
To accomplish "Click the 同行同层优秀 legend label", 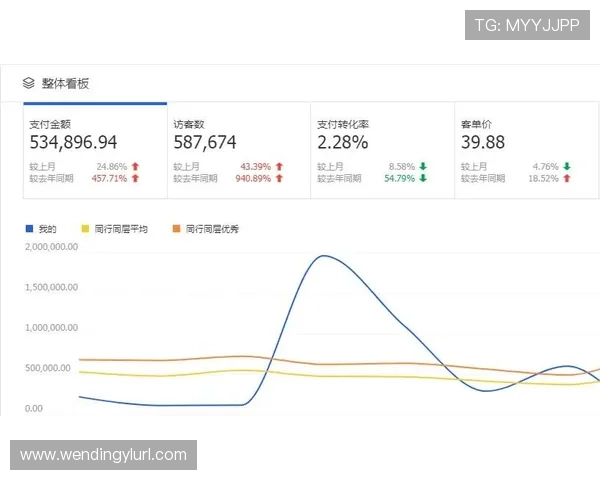I will (x=212, y=229).
